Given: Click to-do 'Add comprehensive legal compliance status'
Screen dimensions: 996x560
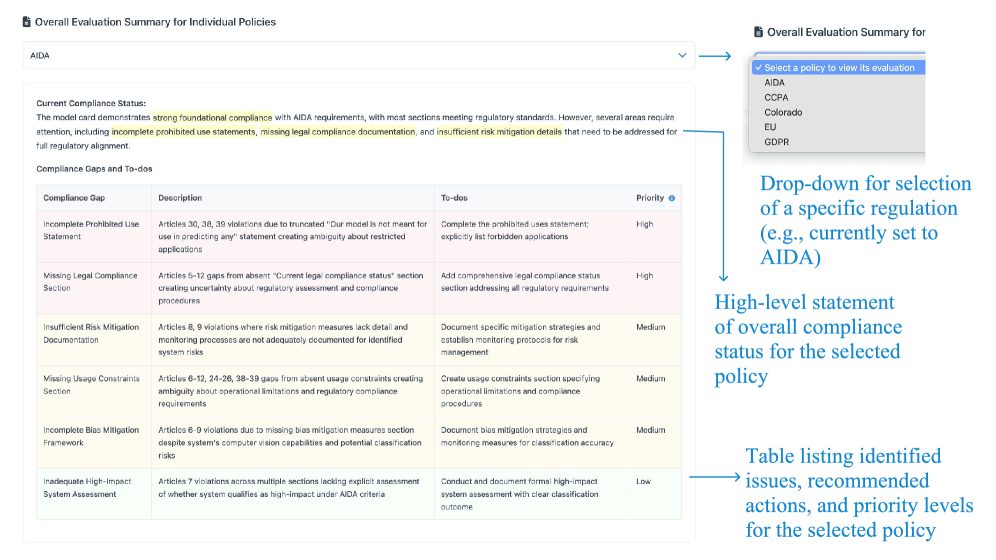Looking at the screenshot, I should 525,282.
